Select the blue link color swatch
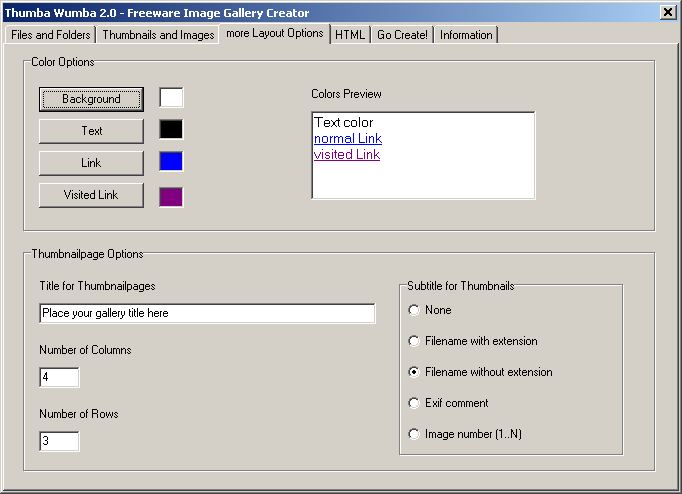This screenshot has width=682, height=494. [x=171, y=162]
